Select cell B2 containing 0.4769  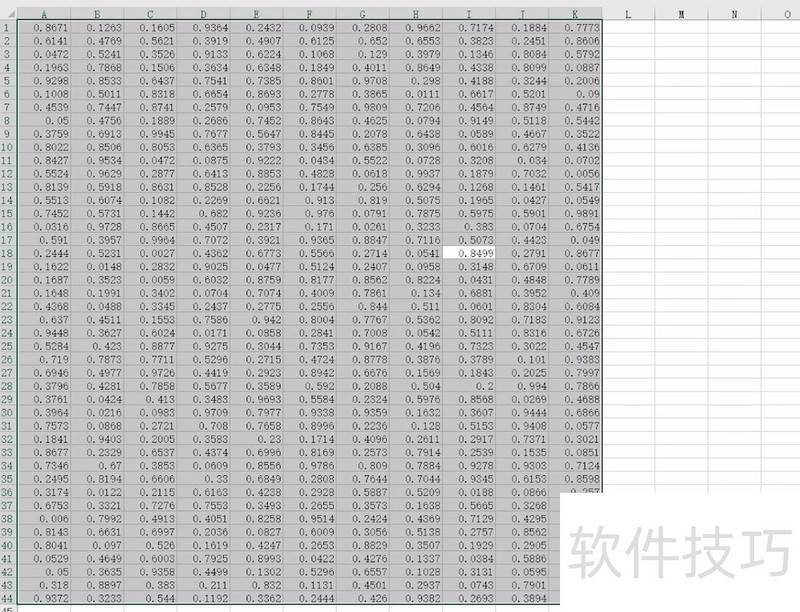[97, 41]
